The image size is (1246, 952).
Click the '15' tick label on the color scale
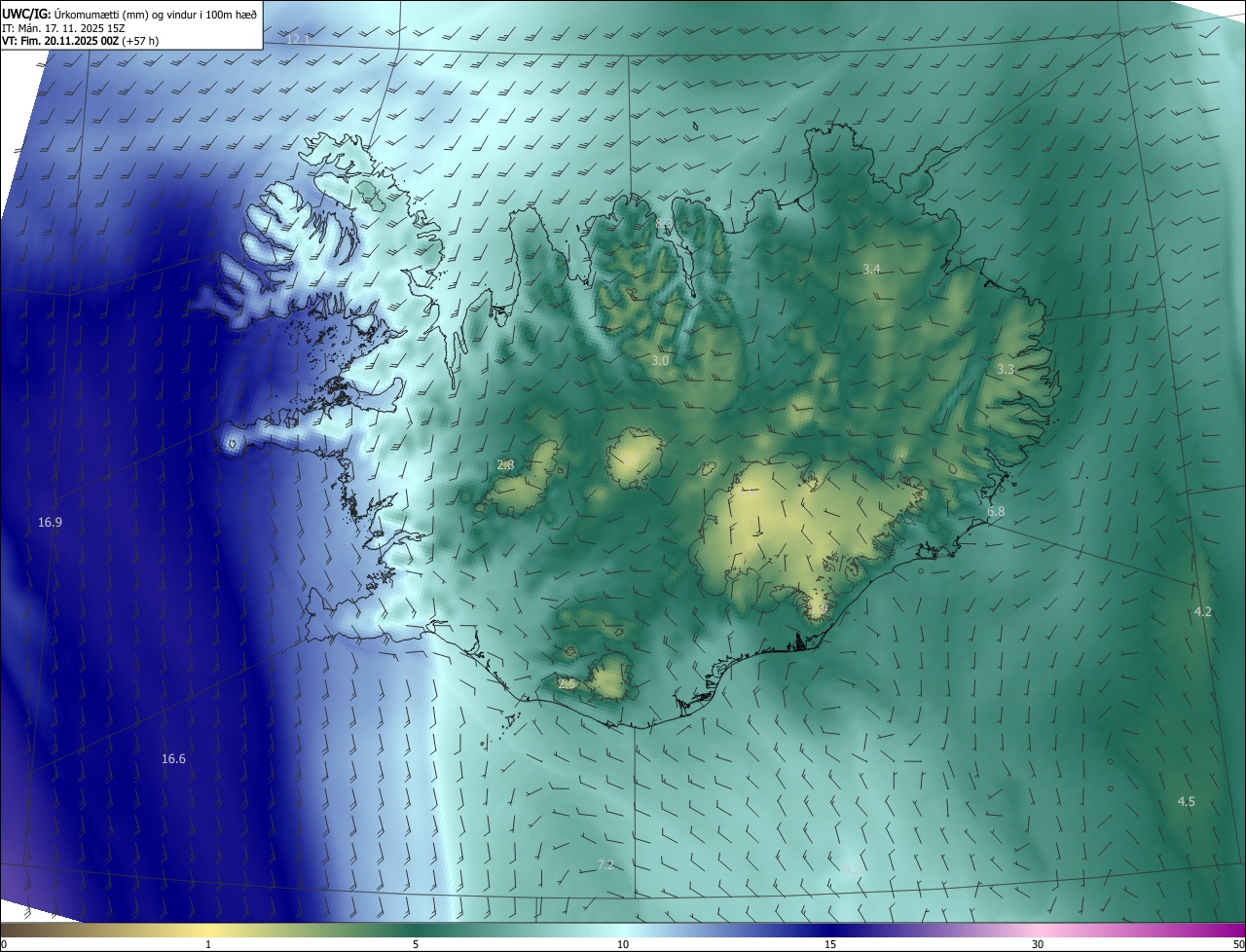[830, 944]
